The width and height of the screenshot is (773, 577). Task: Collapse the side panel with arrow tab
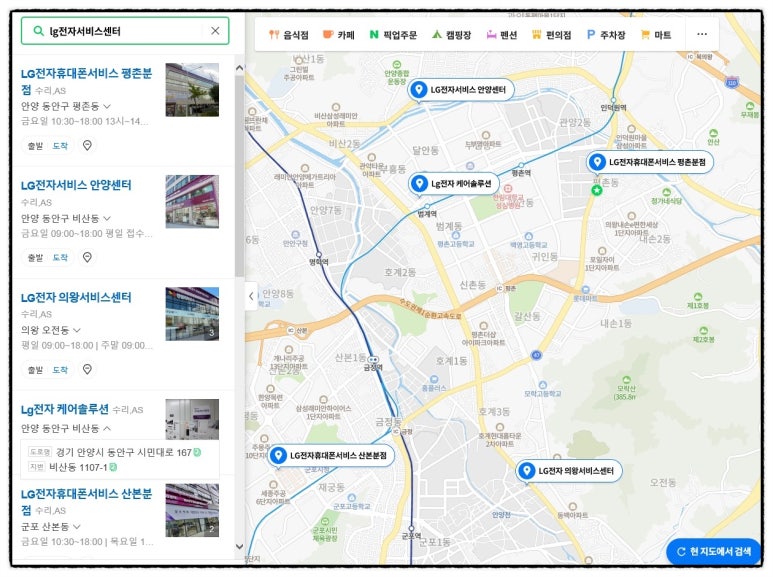pyautogui.click(x=251, y=296)
